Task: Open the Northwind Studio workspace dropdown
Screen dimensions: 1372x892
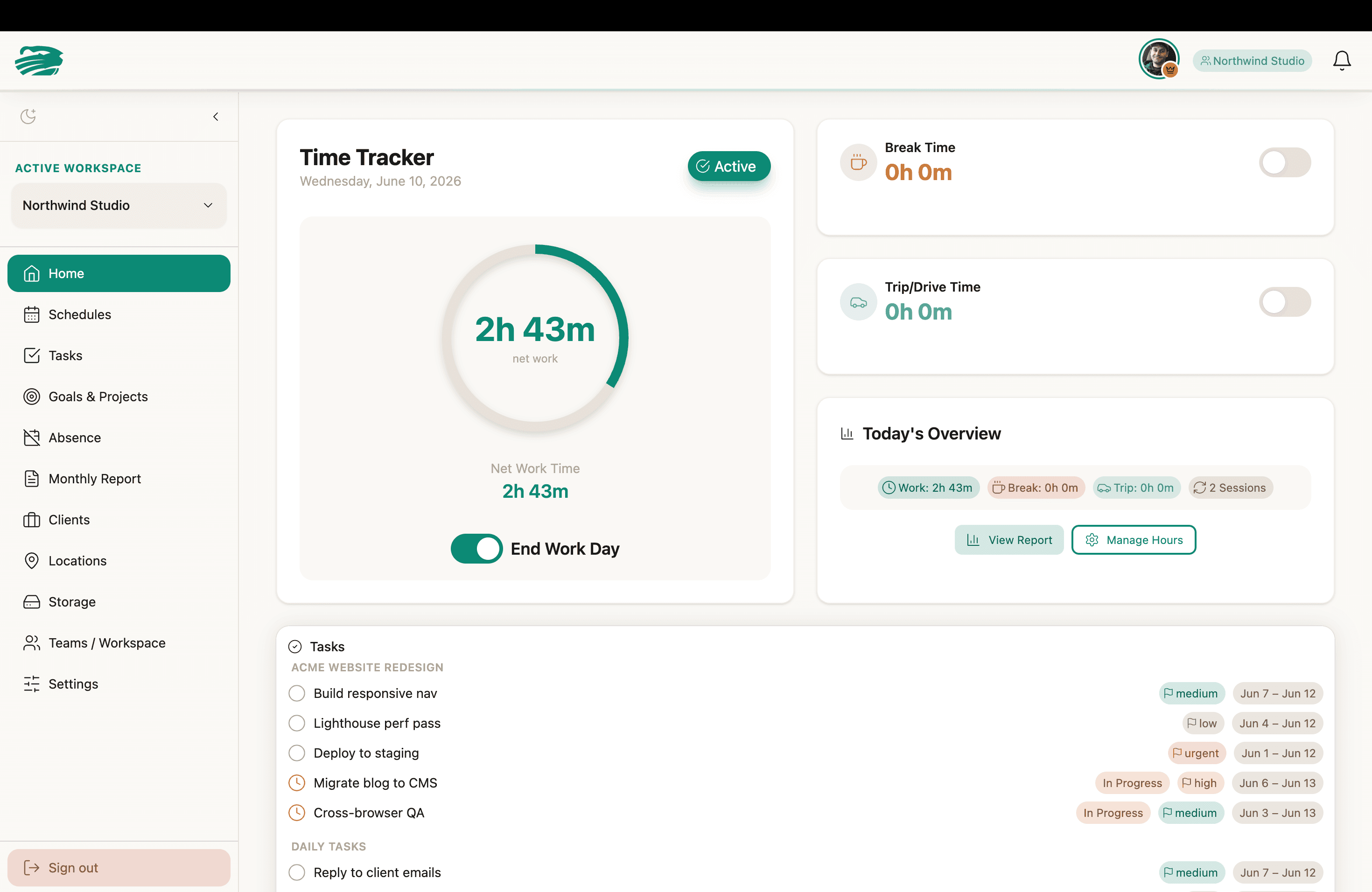Action: click(x=119, y=205)
